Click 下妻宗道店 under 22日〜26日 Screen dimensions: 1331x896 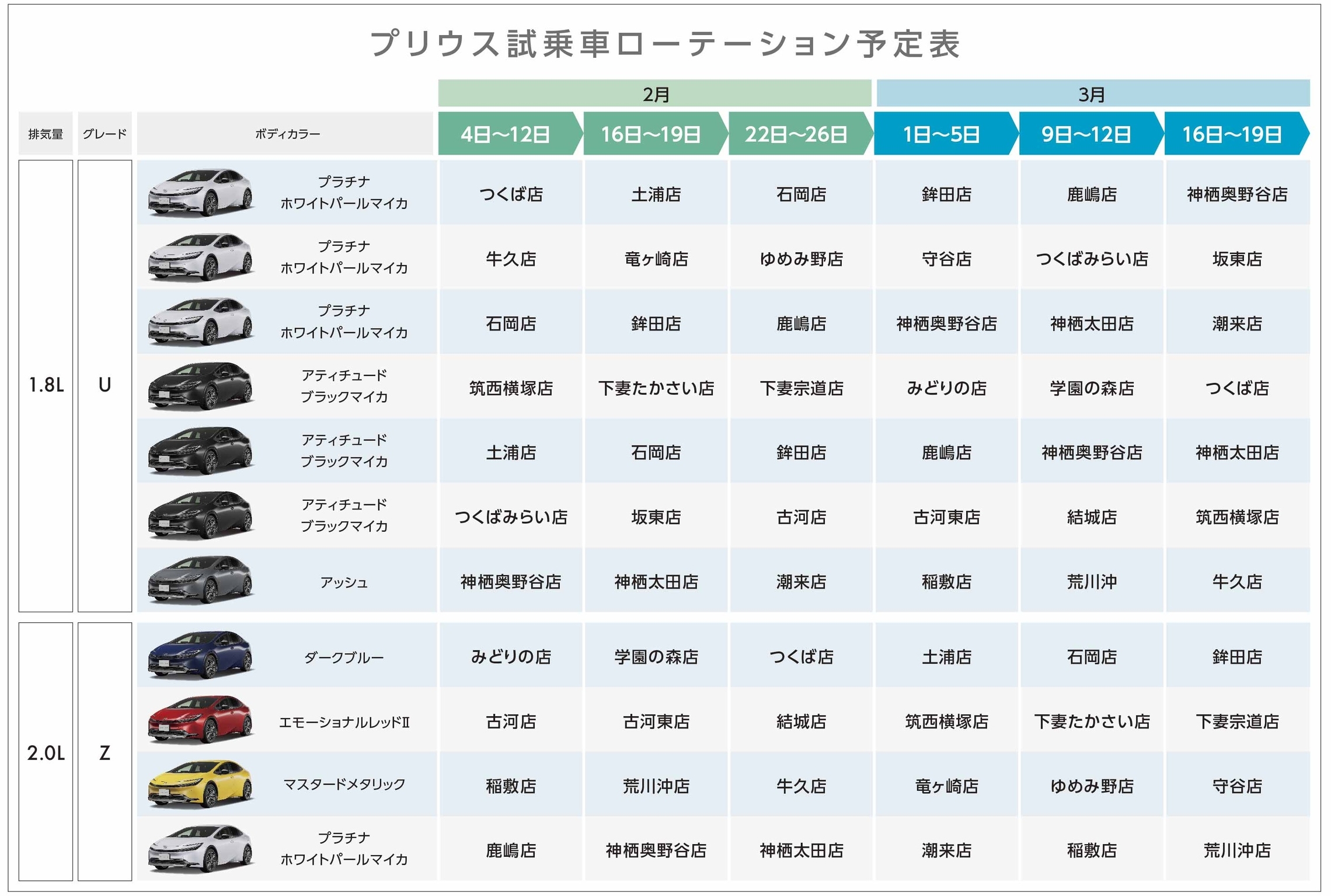[801, 388]
